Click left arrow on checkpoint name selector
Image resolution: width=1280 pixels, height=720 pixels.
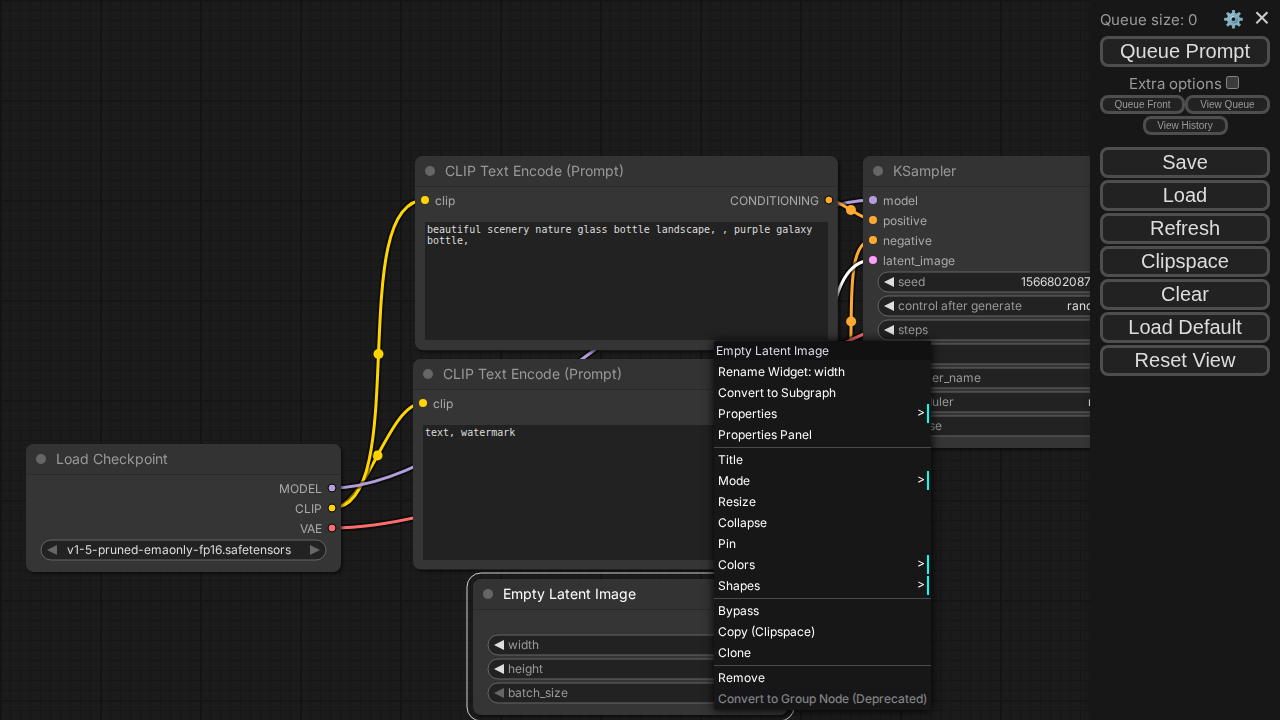(51, 550)
